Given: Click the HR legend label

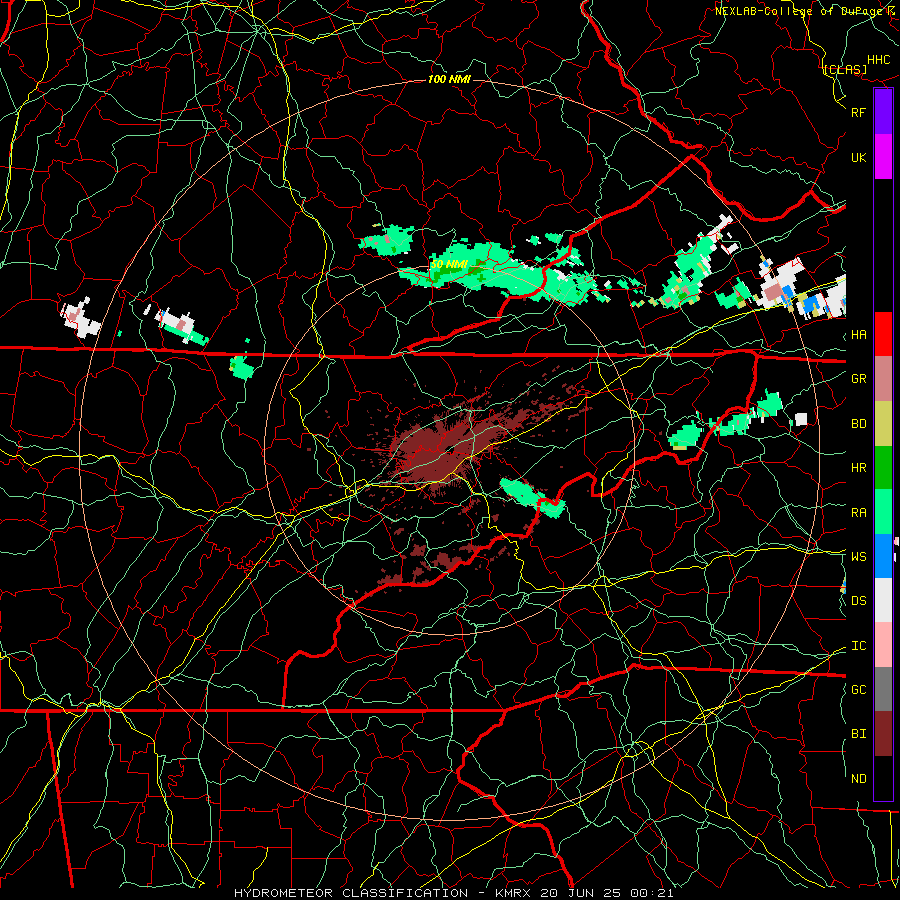Looking at the screenshot, I should coord(858,468).
